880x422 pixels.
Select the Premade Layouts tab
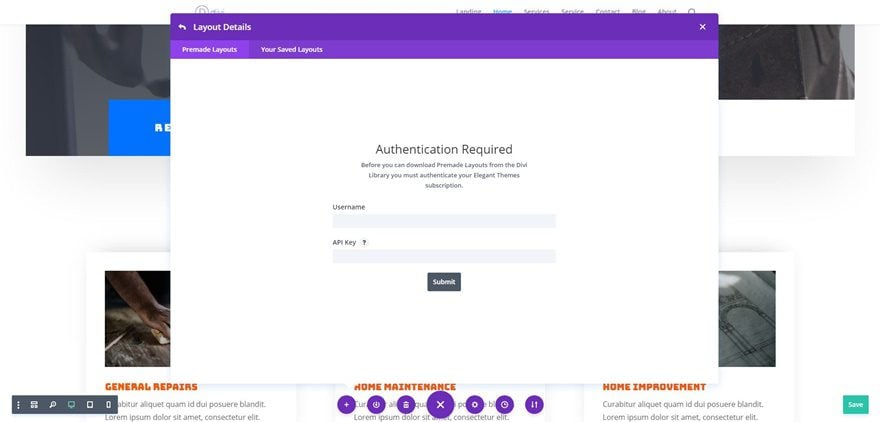click(x=209, y=49)
